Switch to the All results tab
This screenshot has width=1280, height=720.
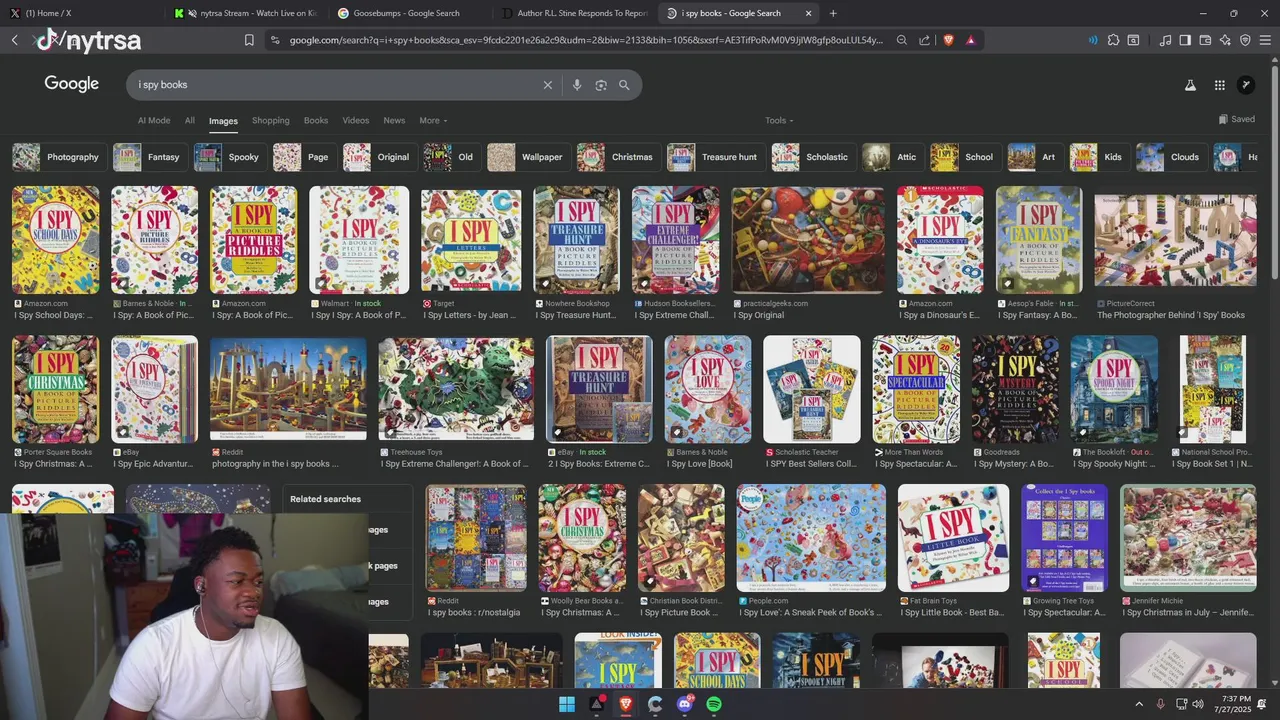point(189,120)
